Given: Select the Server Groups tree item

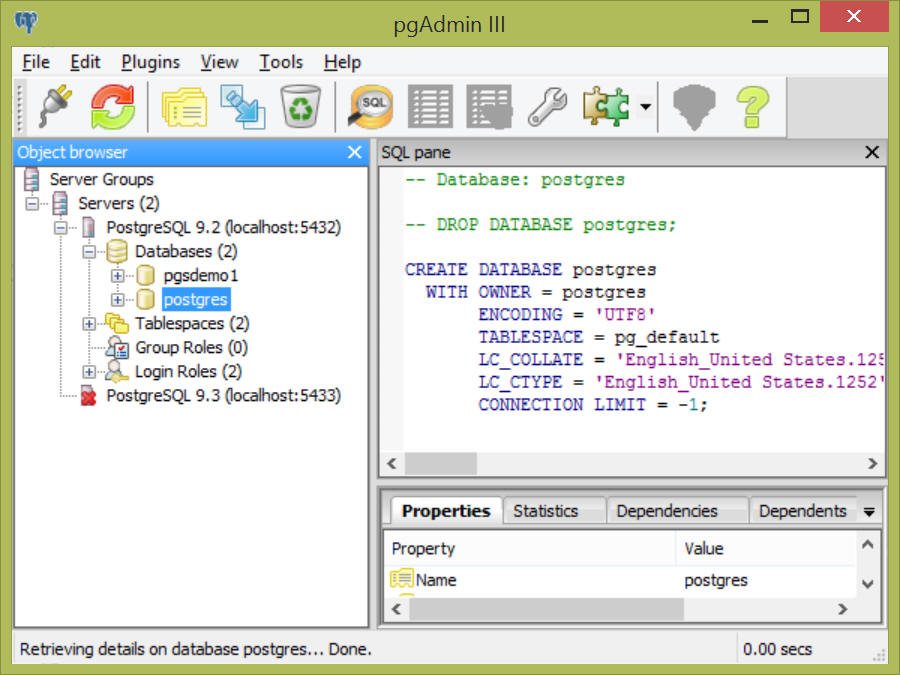Looking at the screenshot, I should 102,179.
